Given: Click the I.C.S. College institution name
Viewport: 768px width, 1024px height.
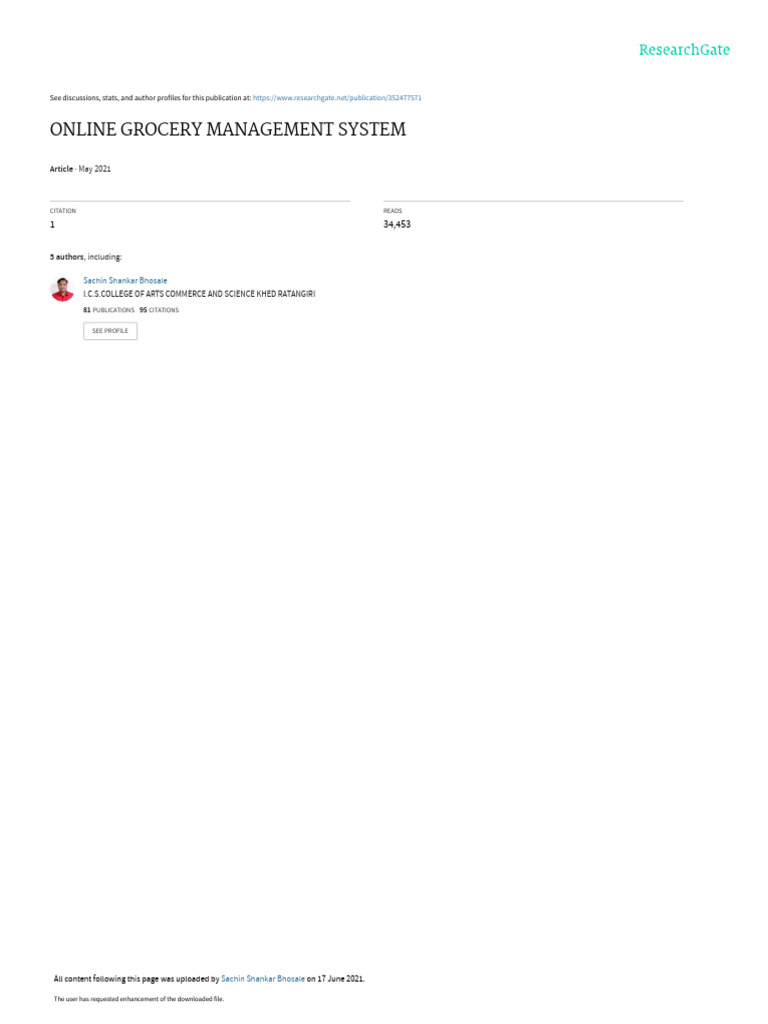Looking at the screenshot, I should click(199, 294).
